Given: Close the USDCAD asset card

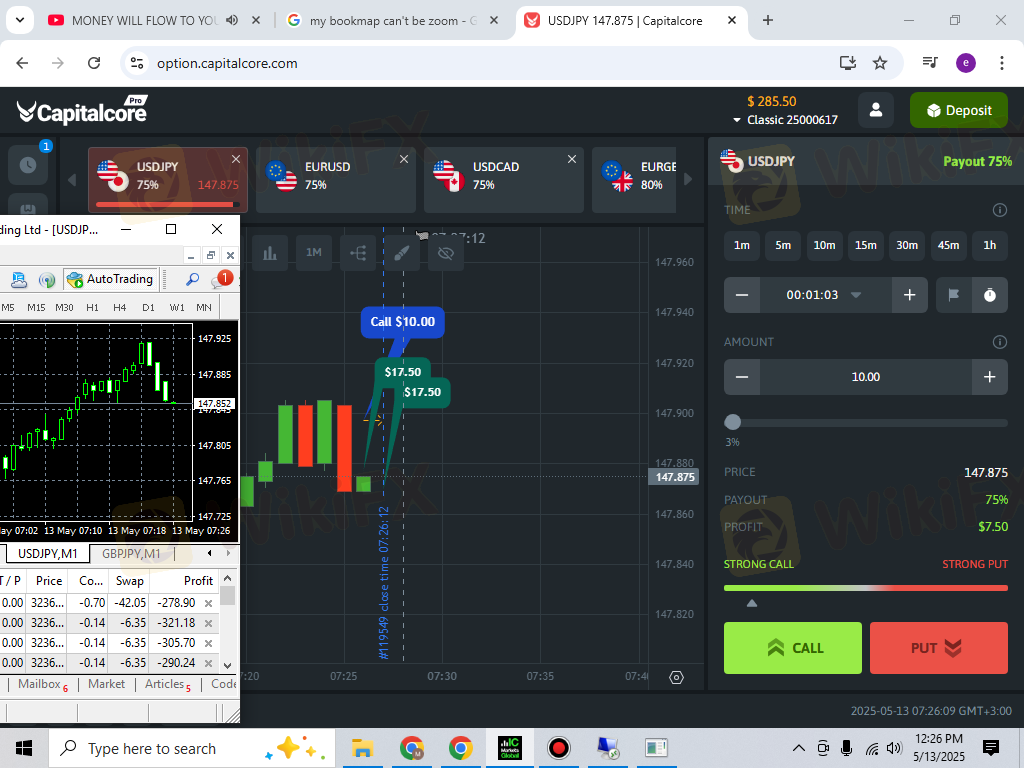Looking at the screenshot, I should [571, 159].
